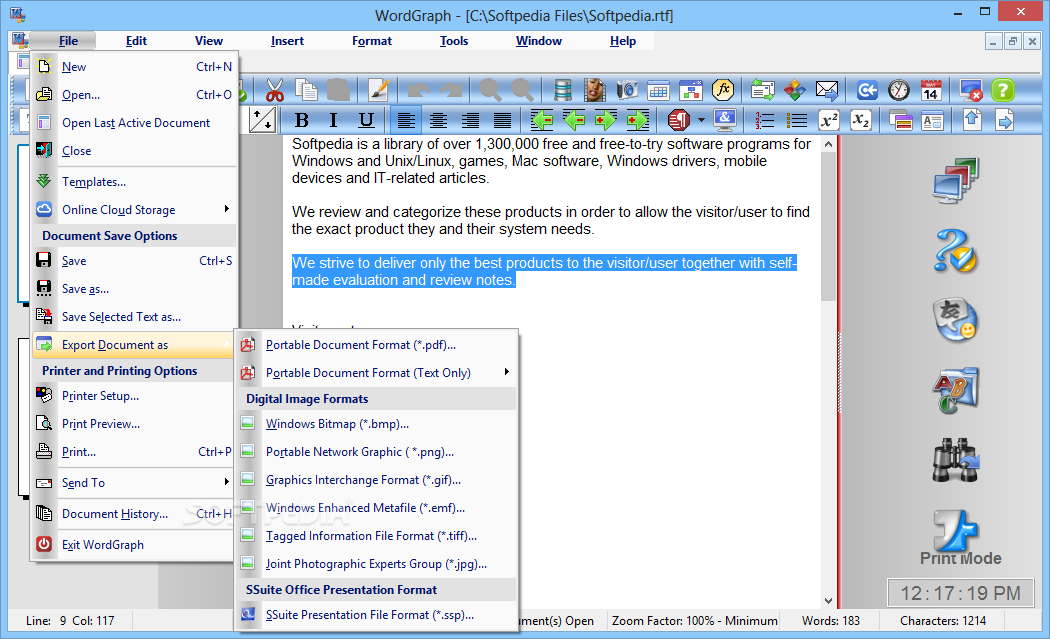Click the Words: 183 status entry
This screenshot has height=639, width=1050.
click(x=830, y=621)
